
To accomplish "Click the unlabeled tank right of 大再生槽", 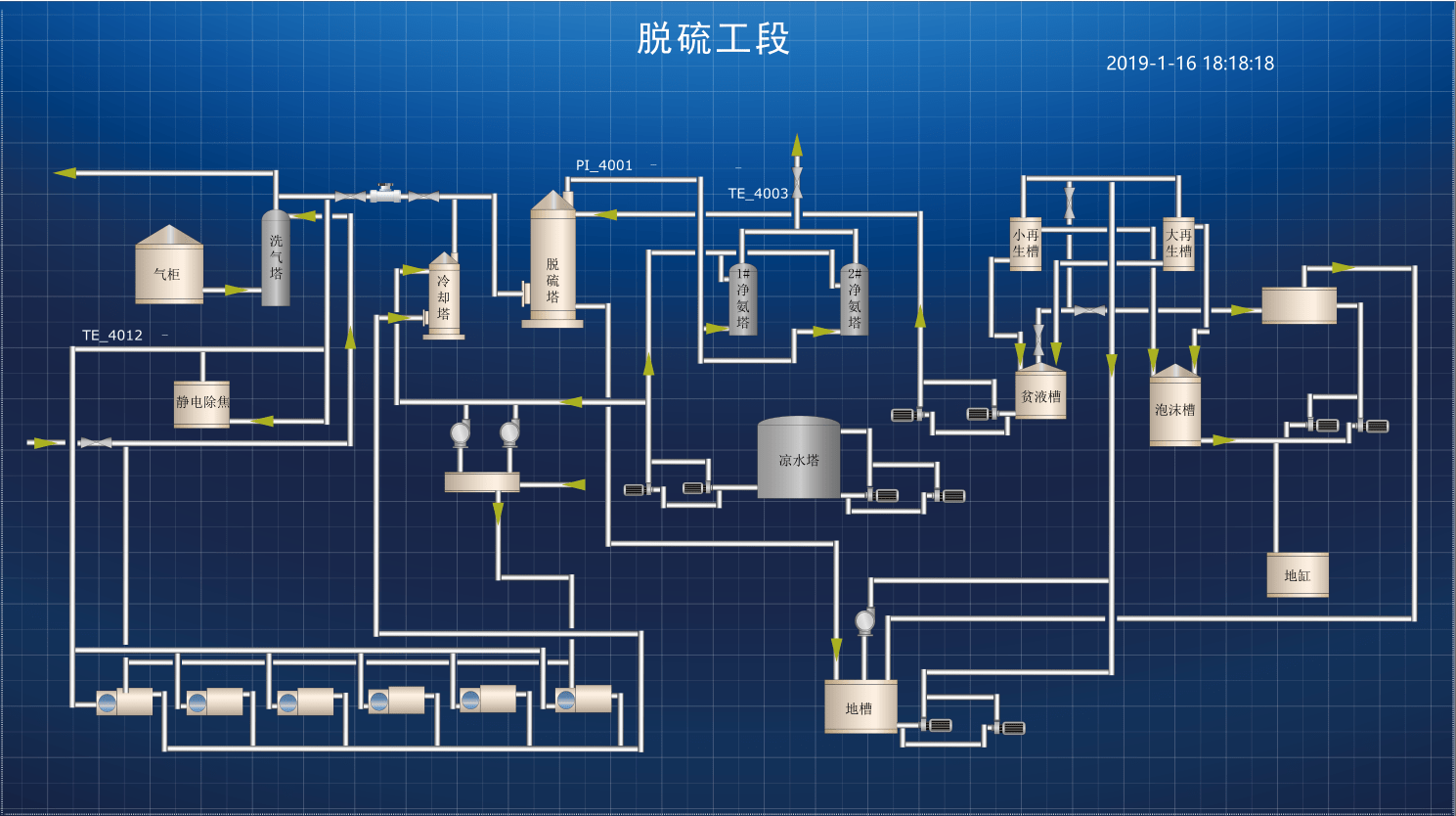I will click(x=1299, y=305).
